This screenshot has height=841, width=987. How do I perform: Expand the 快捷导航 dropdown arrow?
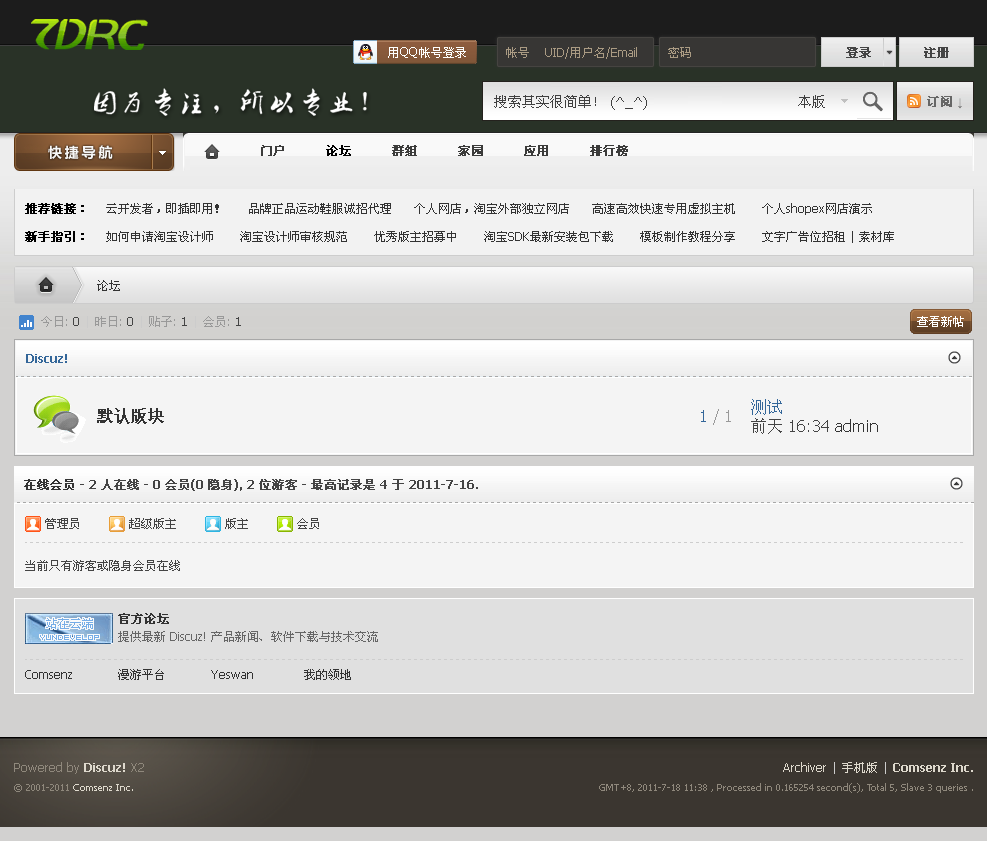coord(163,152)
